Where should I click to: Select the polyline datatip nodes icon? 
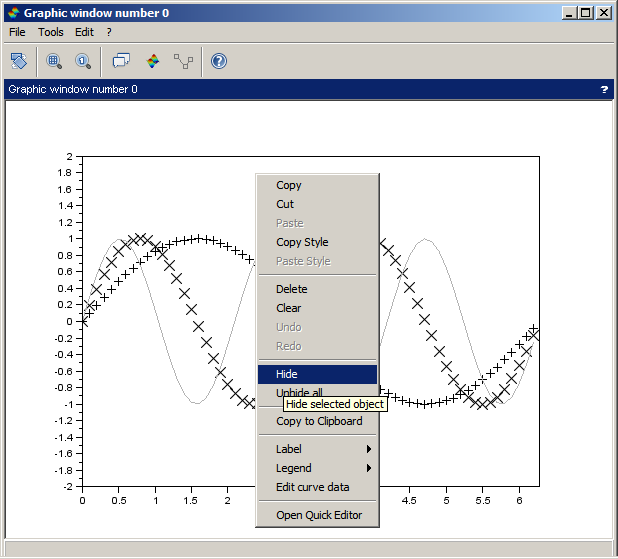pos(183,61)
